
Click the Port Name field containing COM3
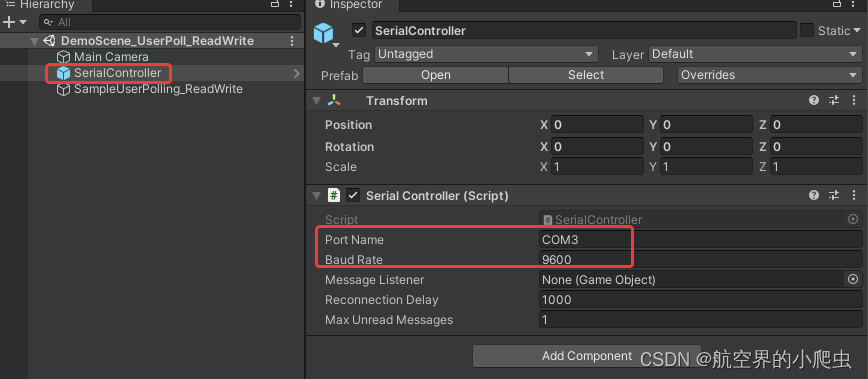tap(700, 240)
